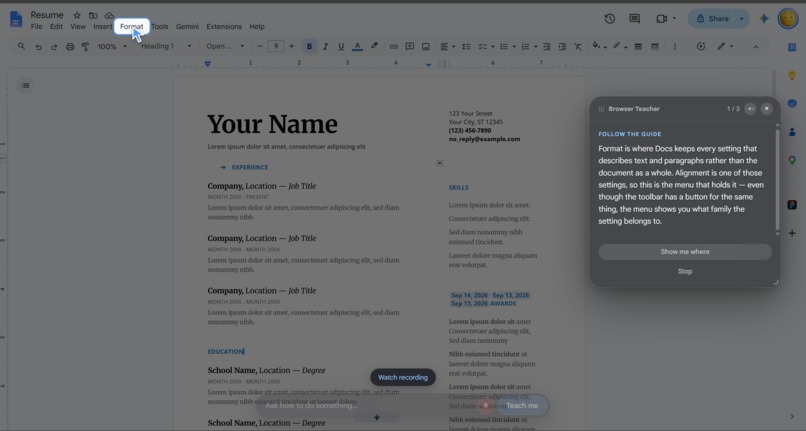Toggle the checklist button
This screenshot has height=431, width=806.
coord(482,47)
